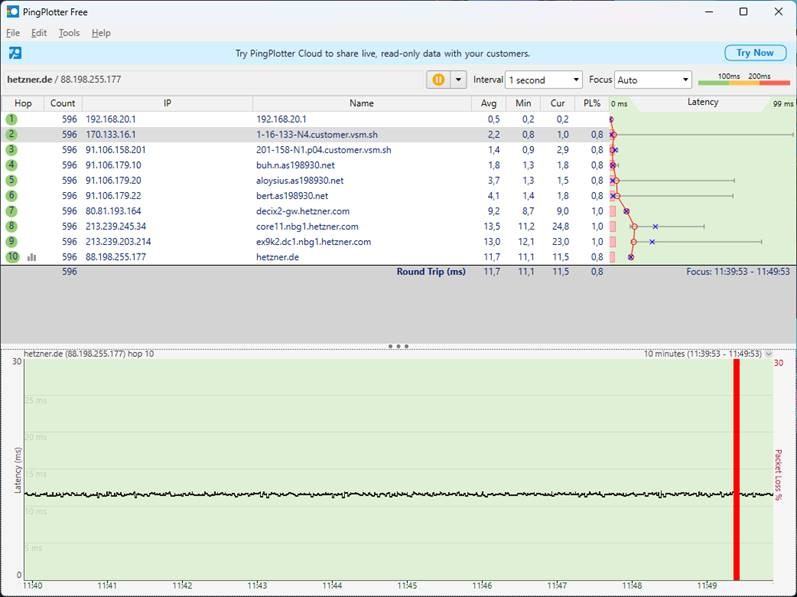
Task: Toggle the timeline graph icon for hop 10
Action: pos(32,257)
